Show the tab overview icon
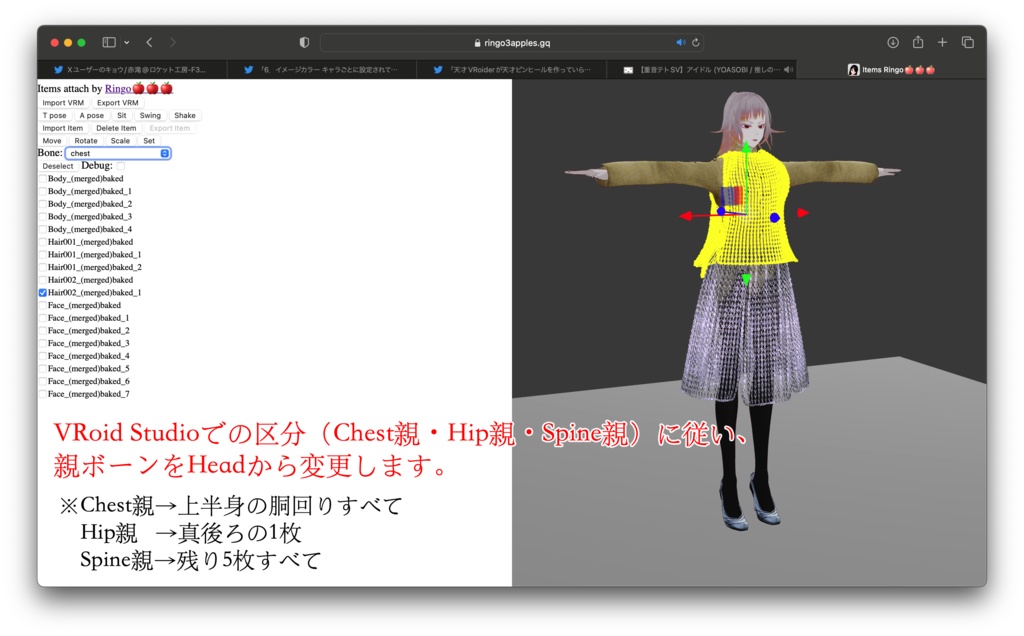The height and width of the screenshot is (636, 1024). (x=966, y=42)
